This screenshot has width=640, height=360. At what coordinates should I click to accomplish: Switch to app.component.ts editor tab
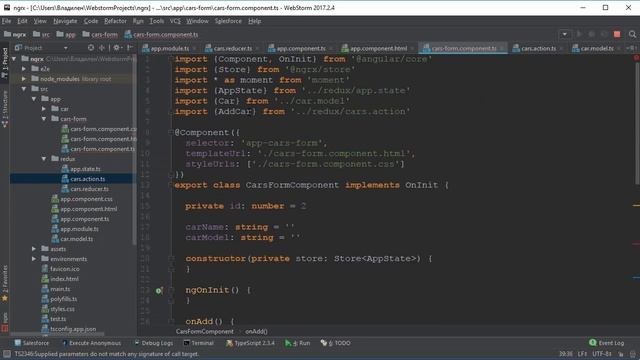(301, 48)
